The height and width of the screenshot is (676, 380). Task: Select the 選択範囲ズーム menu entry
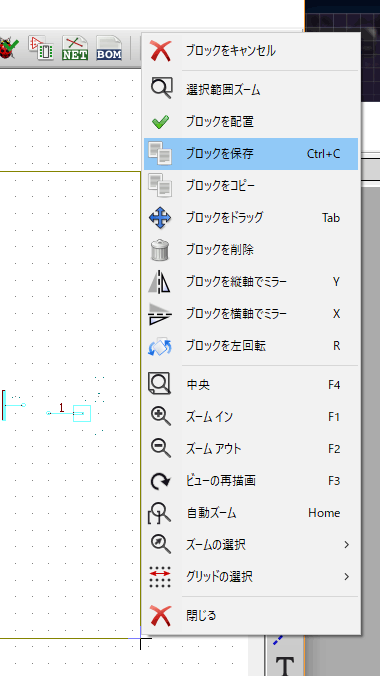click(251, 90)
